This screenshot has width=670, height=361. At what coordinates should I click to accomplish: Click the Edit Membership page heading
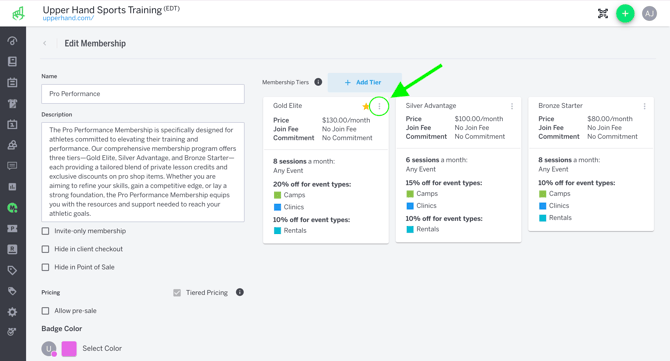(95, 43)
